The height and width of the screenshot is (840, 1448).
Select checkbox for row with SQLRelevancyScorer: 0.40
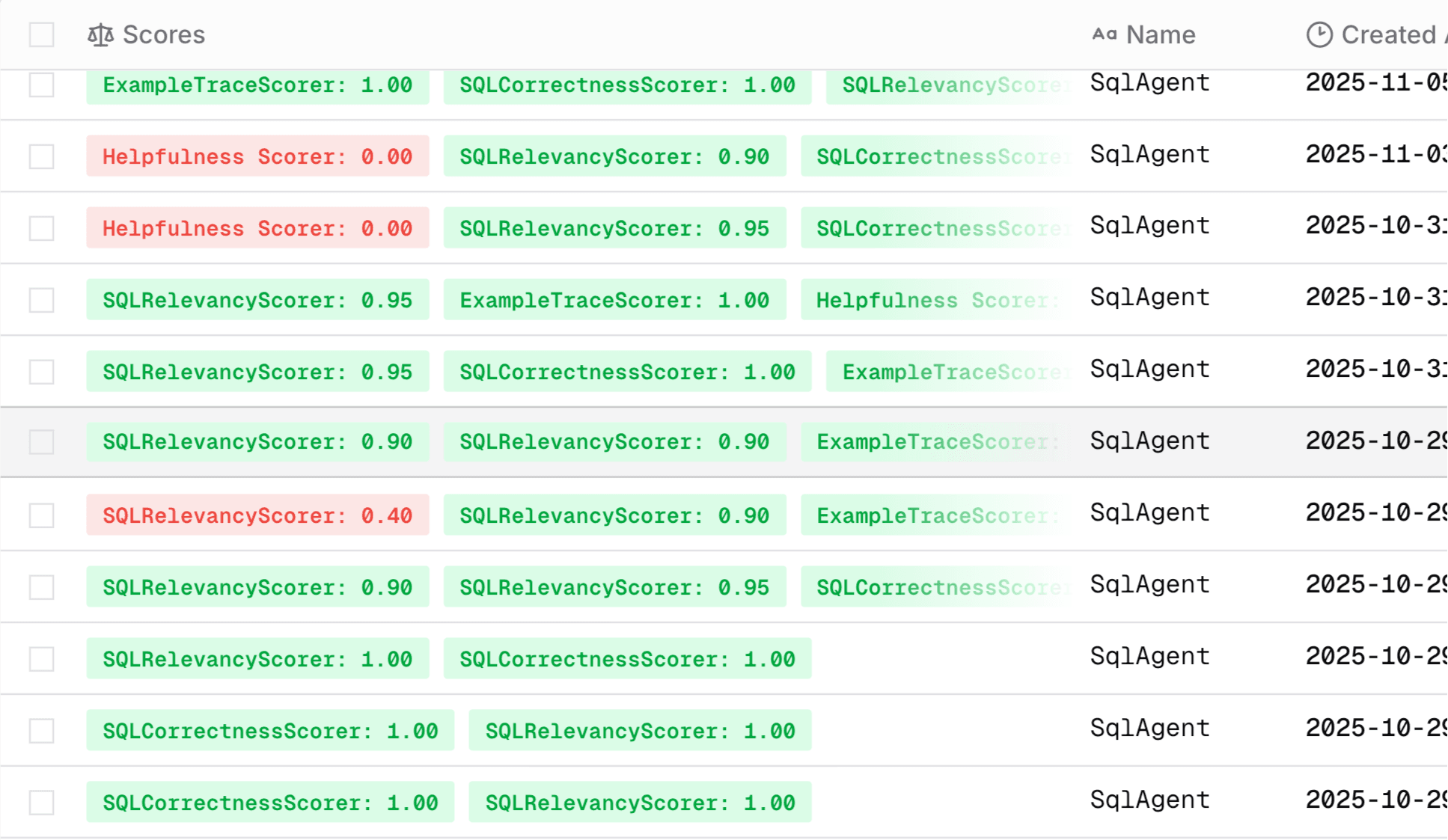point(42,515)
